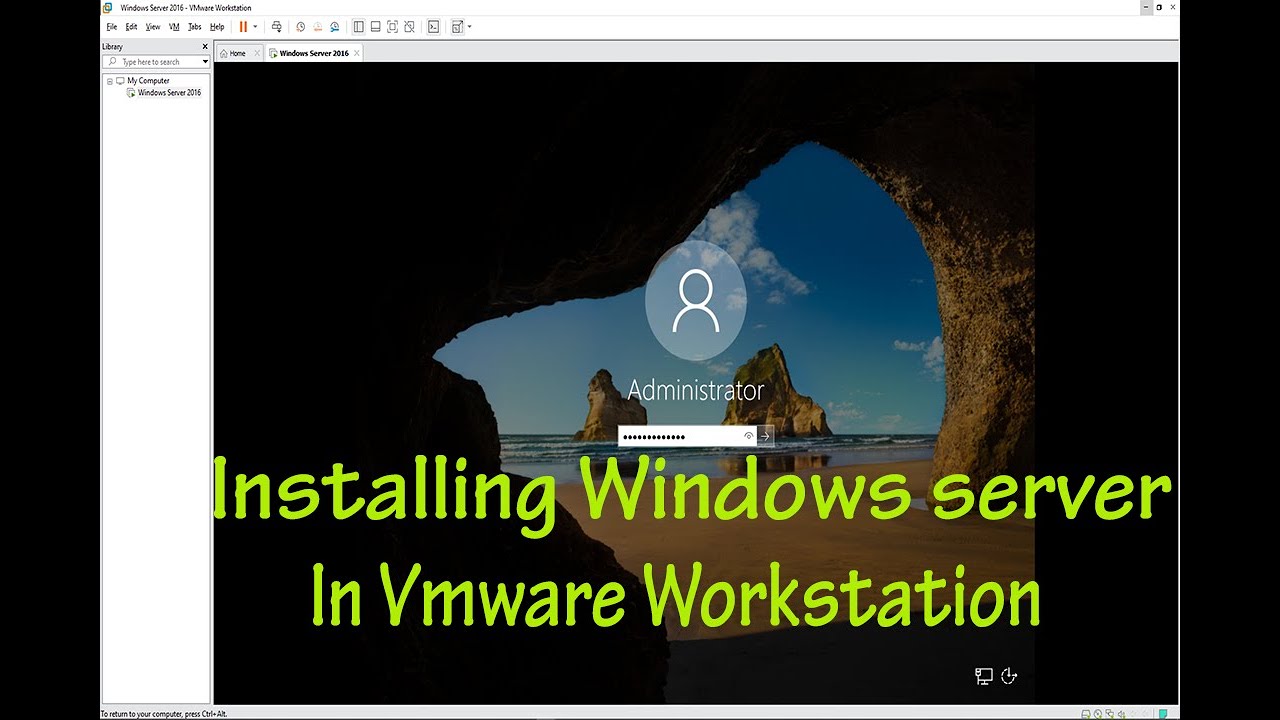The height and width of the screenshot is (720, 1280).
Task: Toggle the thumbnail bar toolbar icon
Action: (375, 27)
